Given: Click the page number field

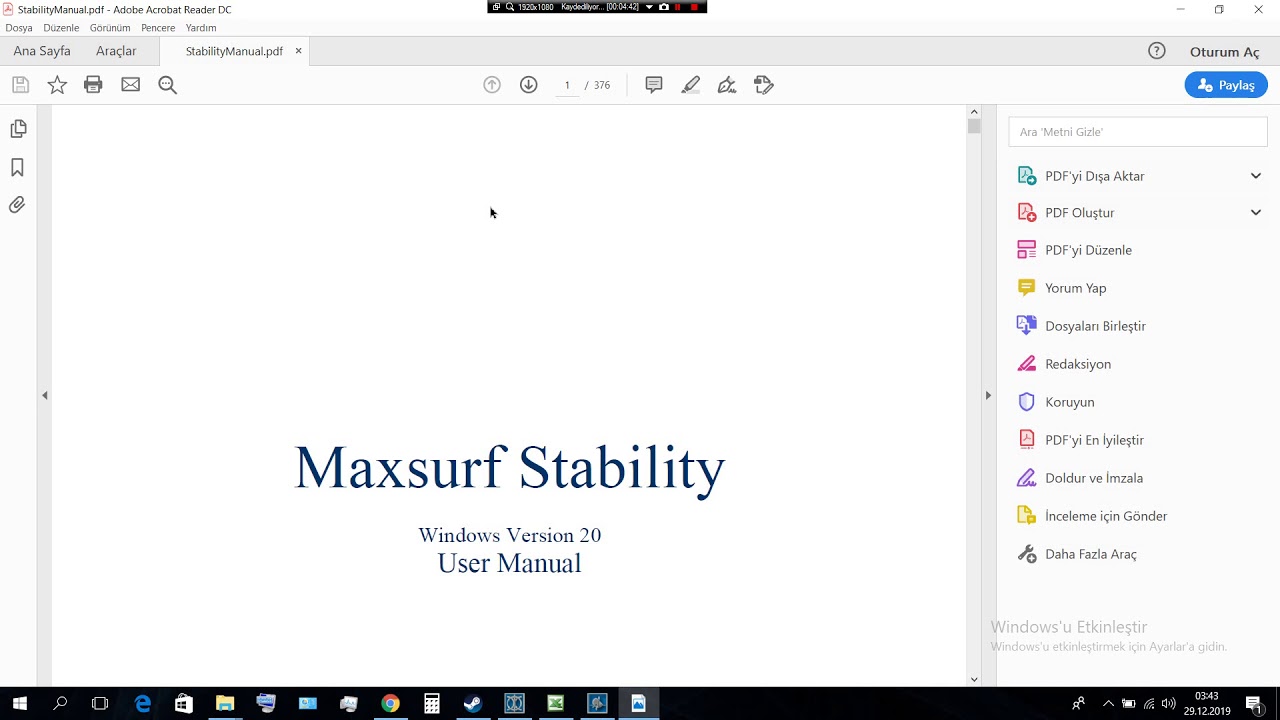Looking at the screenshot, I should pyautogui.click(x=567, y=85).
